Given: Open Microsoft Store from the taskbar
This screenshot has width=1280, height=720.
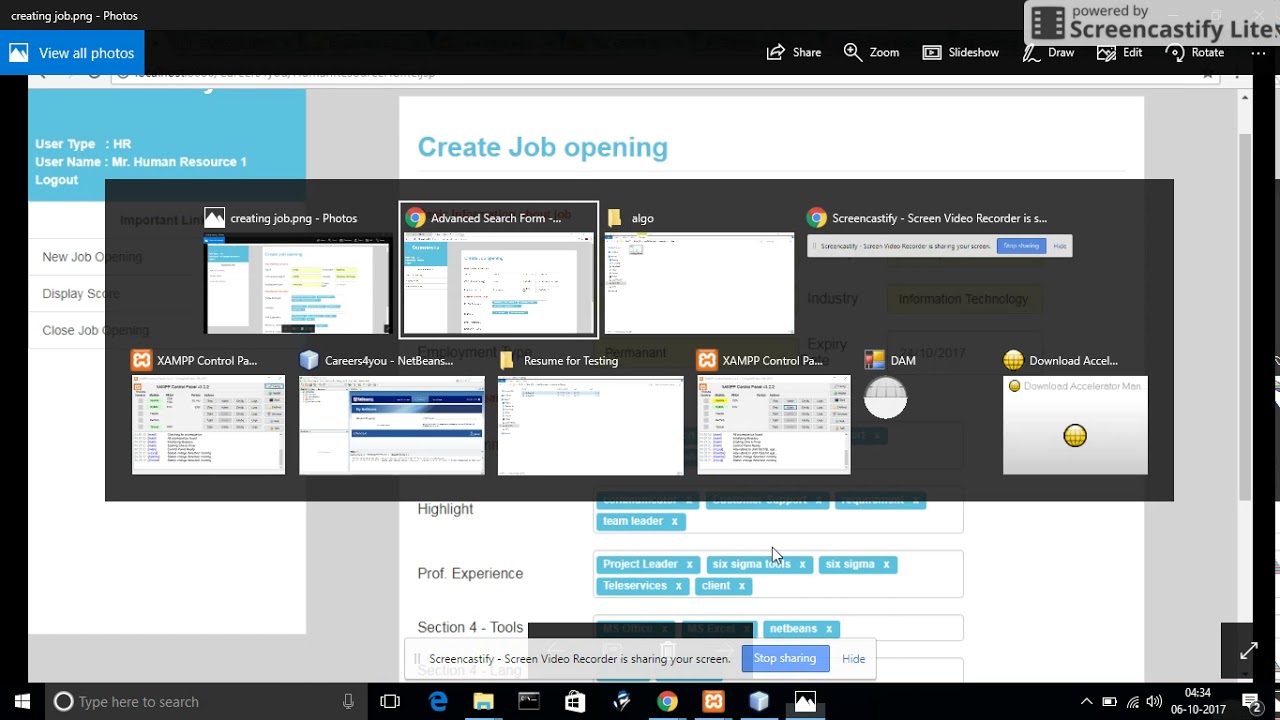Looking at the screenshot, I should (575, 701).
